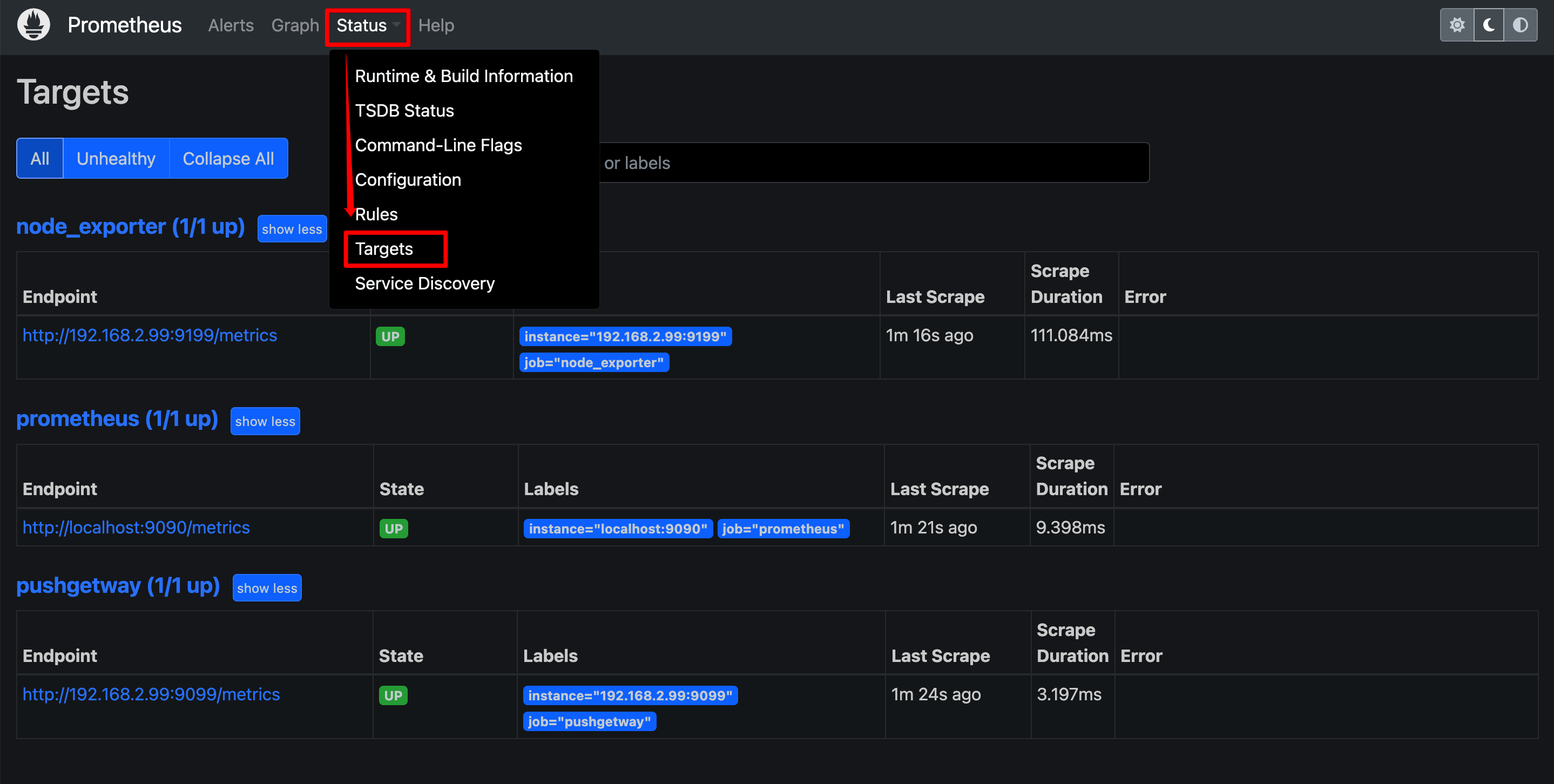This screenshot has height=784, width=1554.
Task: Choose TSDB Status from the menu
Action: pyautogui.click(x=404, y=110)
